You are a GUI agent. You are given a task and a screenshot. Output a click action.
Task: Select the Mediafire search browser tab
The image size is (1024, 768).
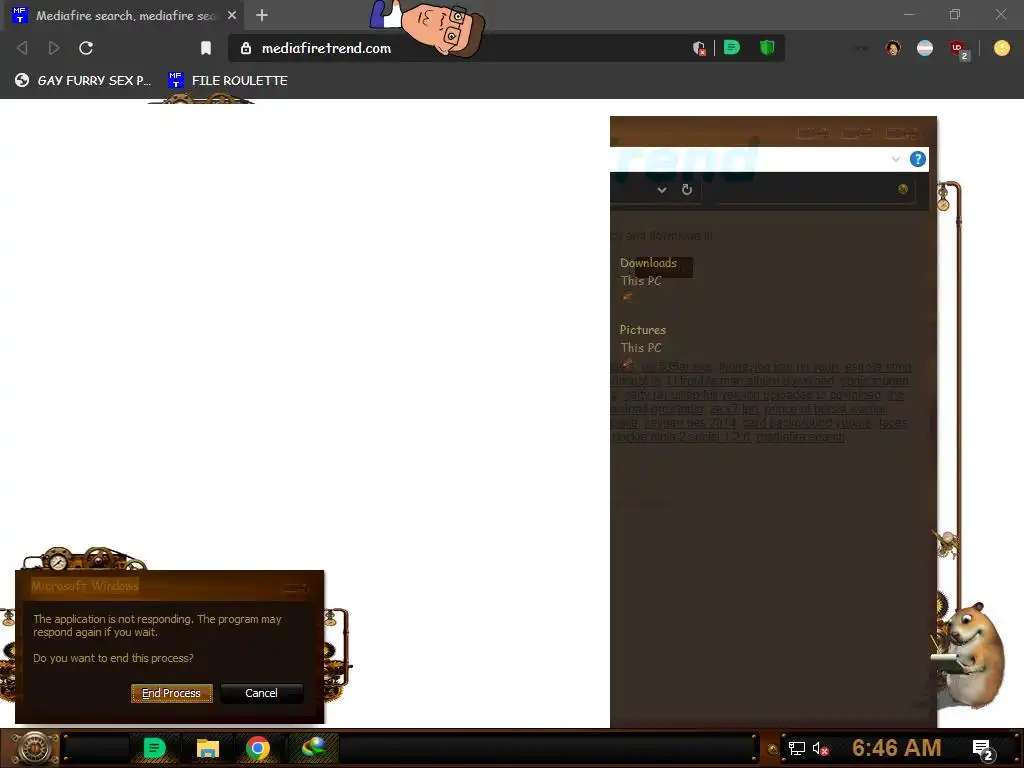pyautogui.click(x=124, y=15)
